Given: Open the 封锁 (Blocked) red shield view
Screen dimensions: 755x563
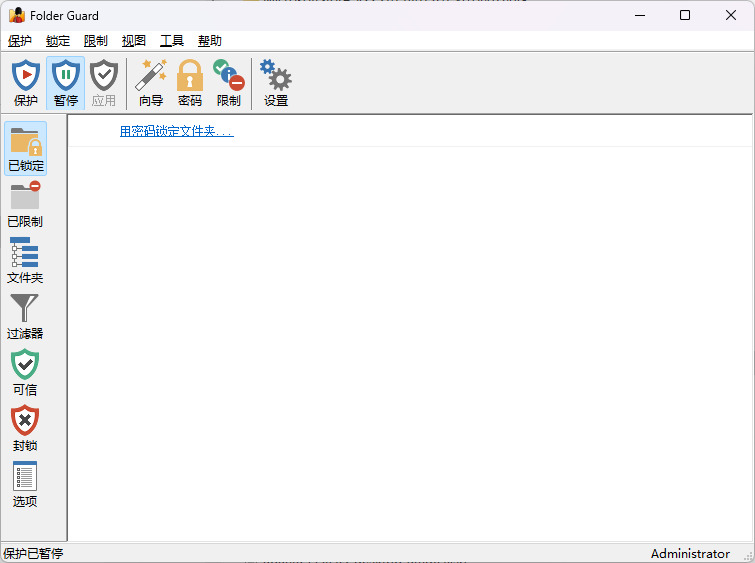Looking at the screenshot, I should (x=25, y=429).
